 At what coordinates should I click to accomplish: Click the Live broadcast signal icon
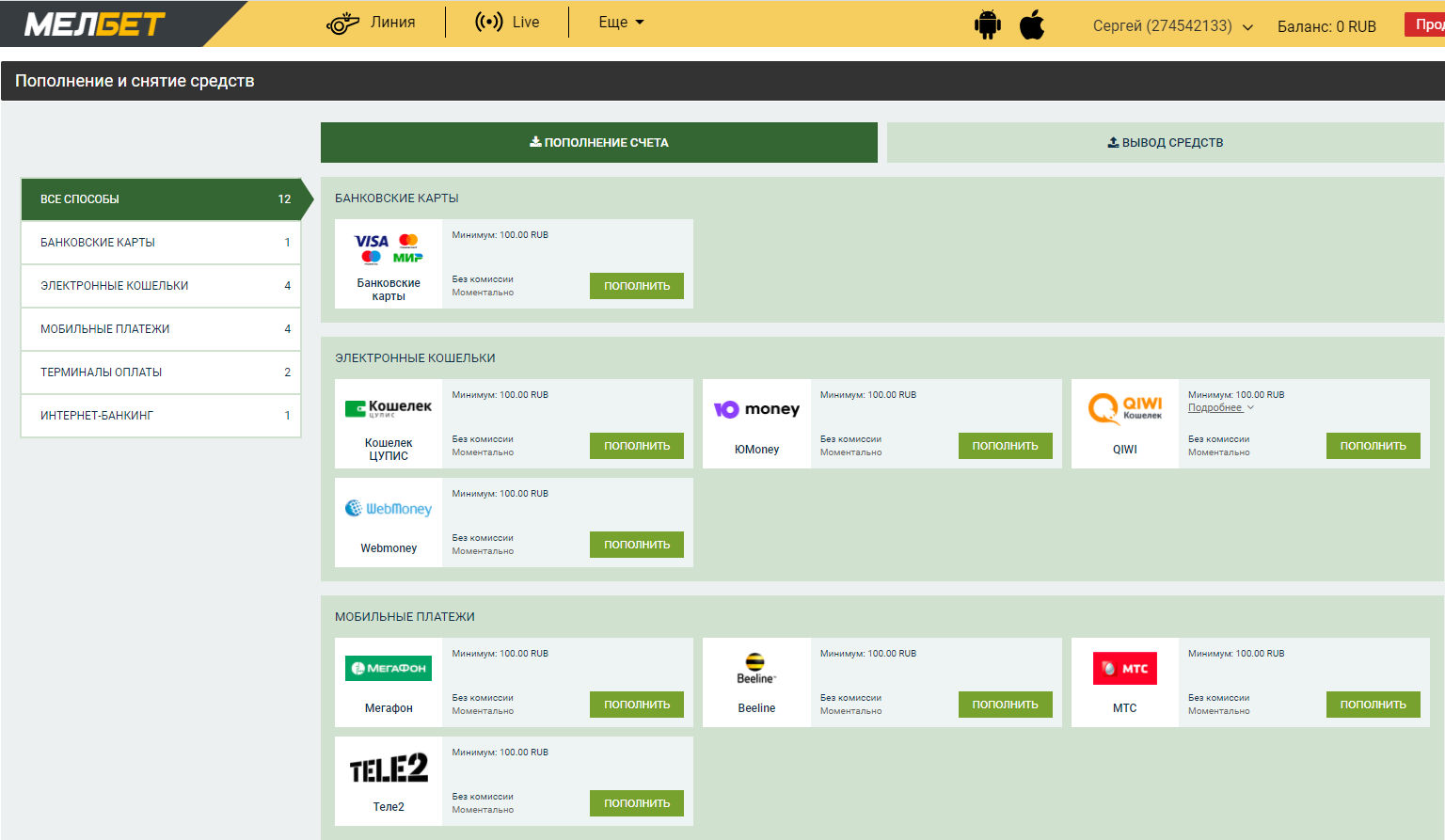tap(489, 22)
